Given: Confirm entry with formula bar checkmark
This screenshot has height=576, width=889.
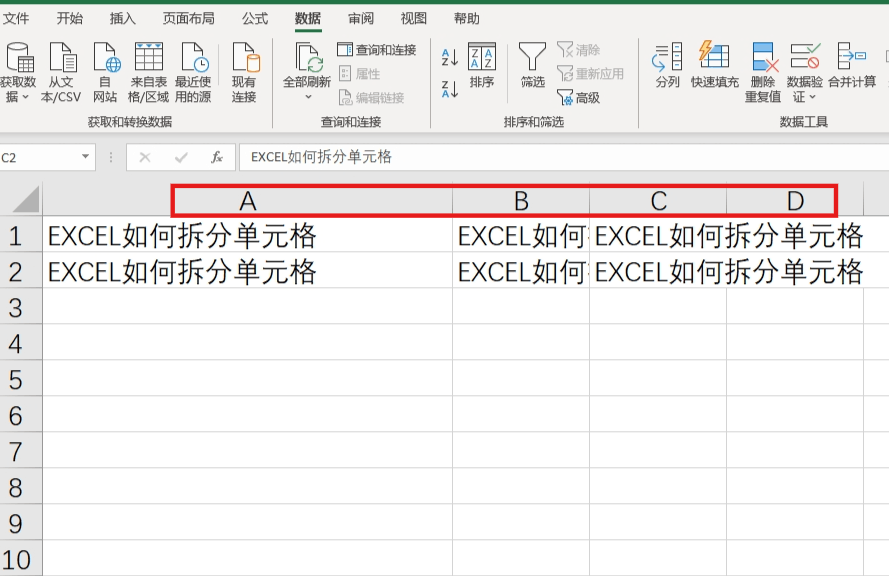Looking at the screenshot, I should (x=181, y=157).
